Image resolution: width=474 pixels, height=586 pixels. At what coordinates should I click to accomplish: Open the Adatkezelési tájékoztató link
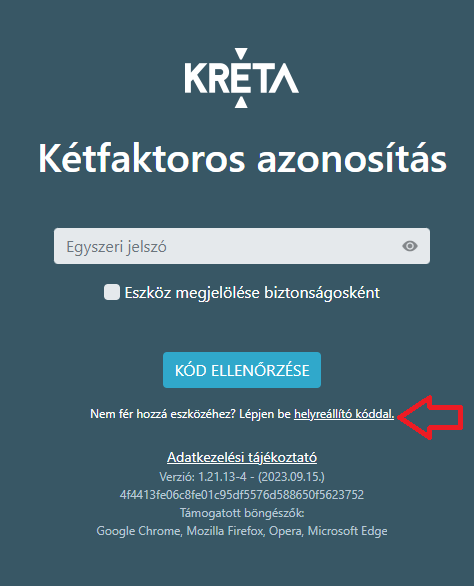[x=242, y=457]
